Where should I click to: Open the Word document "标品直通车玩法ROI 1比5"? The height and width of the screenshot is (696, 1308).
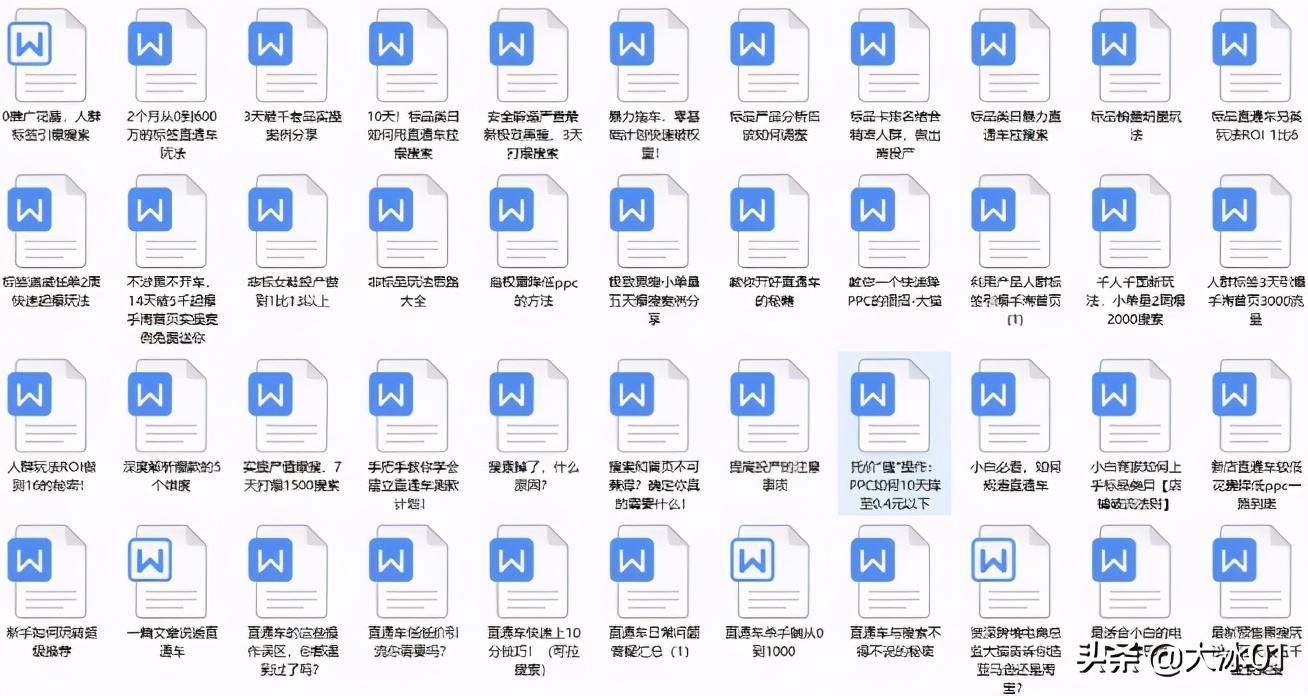click(x=1251, y=55)
